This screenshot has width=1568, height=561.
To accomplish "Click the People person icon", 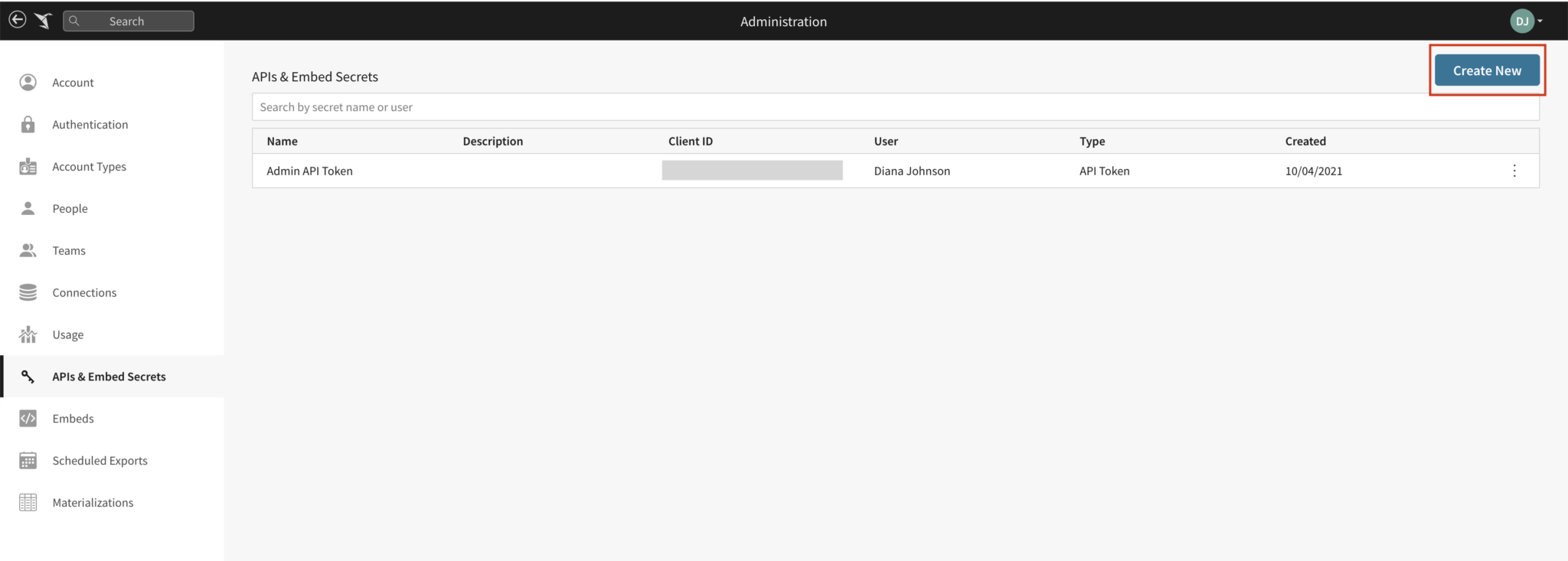I will 28,208.
